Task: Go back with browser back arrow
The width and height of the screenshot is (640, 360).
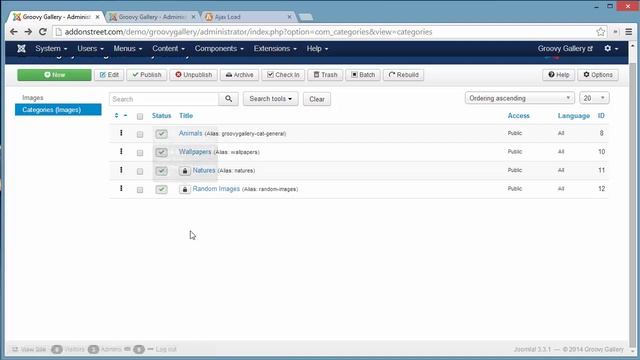Action: [13, 32]
